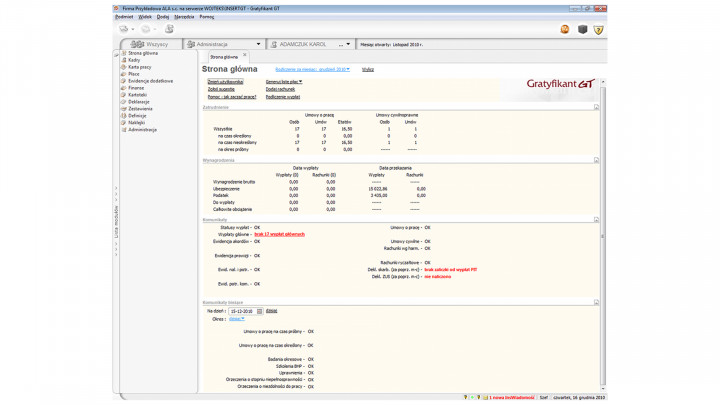Open the Kadry module in sidebar
This screenshot has width=720, height=405.
point(134,60)
